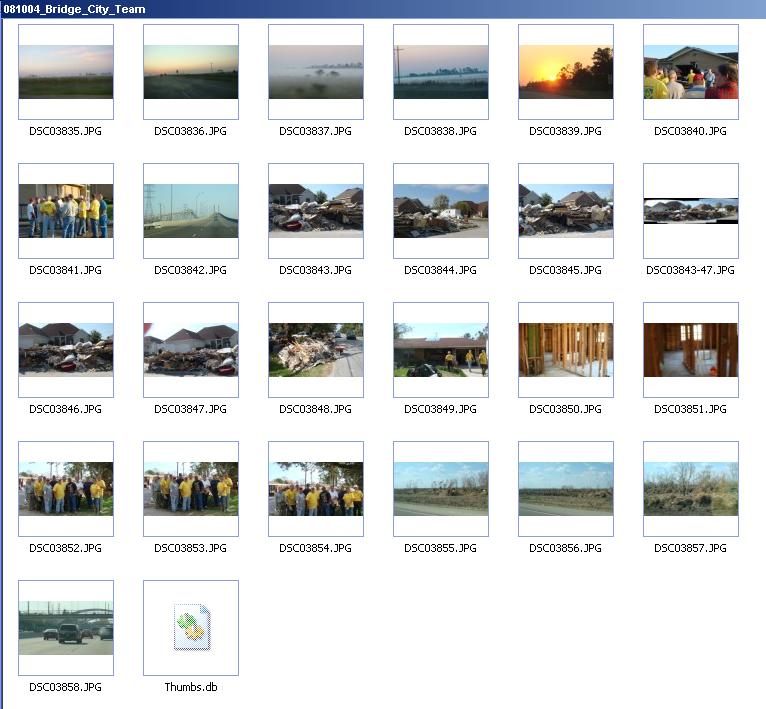The width and height of the screenshot is (766, 709).
Task: Select the DSC03847.JPG thumbnail image
Action: (x=191, y=350)
